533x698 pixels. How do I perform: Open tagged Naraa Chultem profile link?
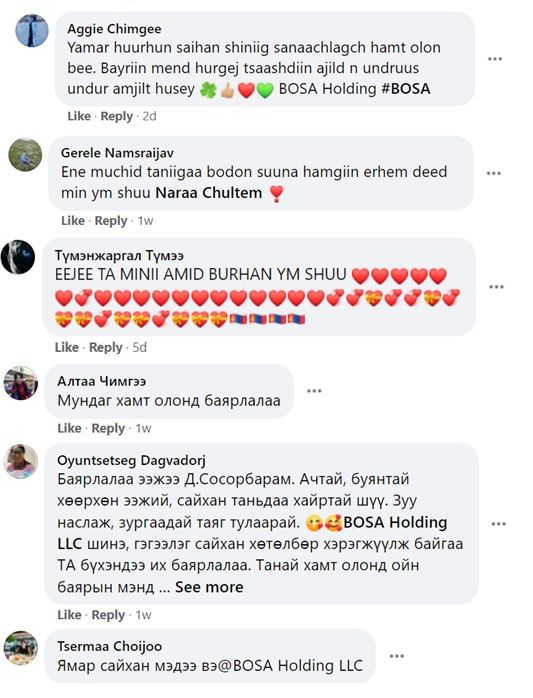pyautogui.click(x=208, y=193)
